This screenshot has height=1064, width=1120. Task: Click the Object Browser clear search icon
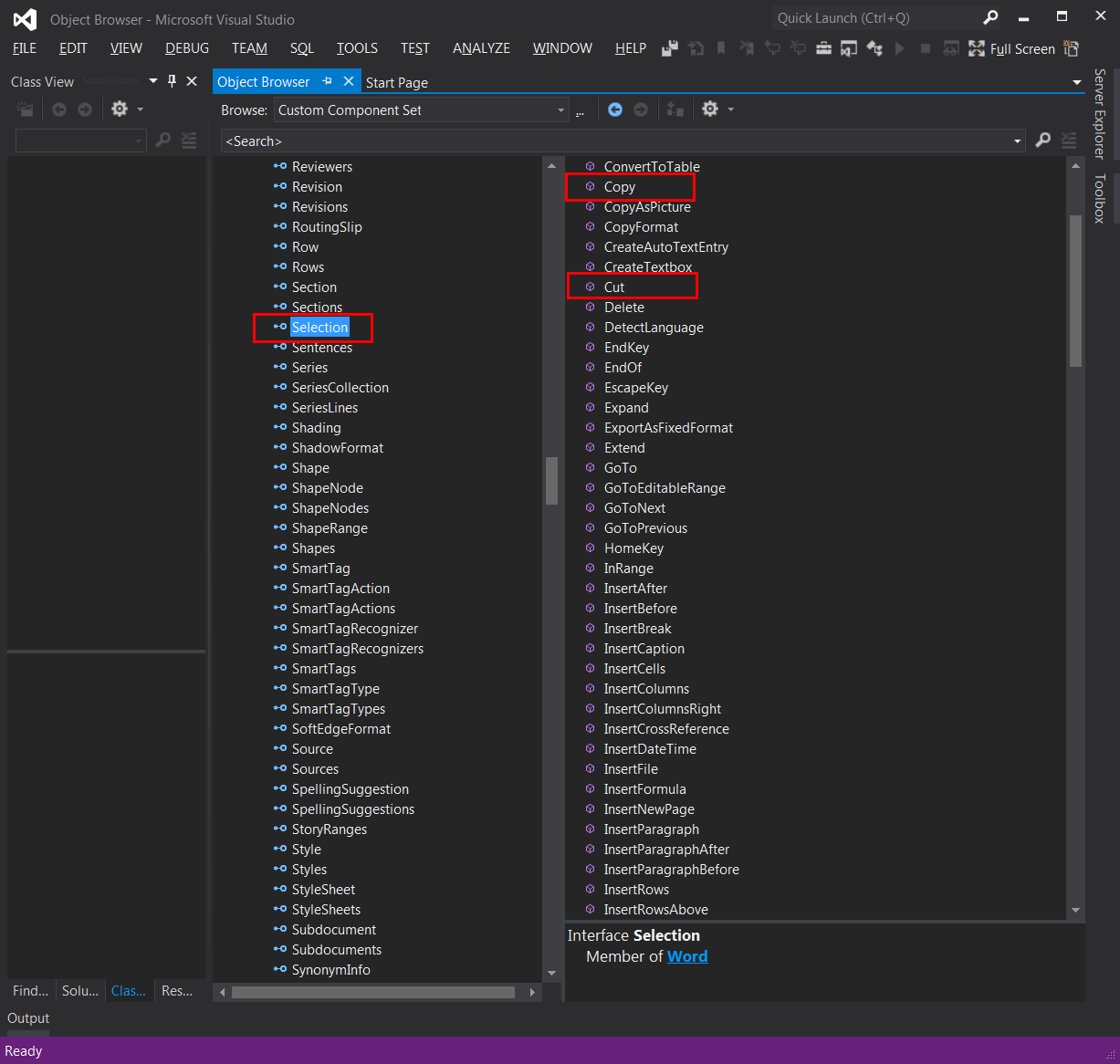coord(1068,141)
